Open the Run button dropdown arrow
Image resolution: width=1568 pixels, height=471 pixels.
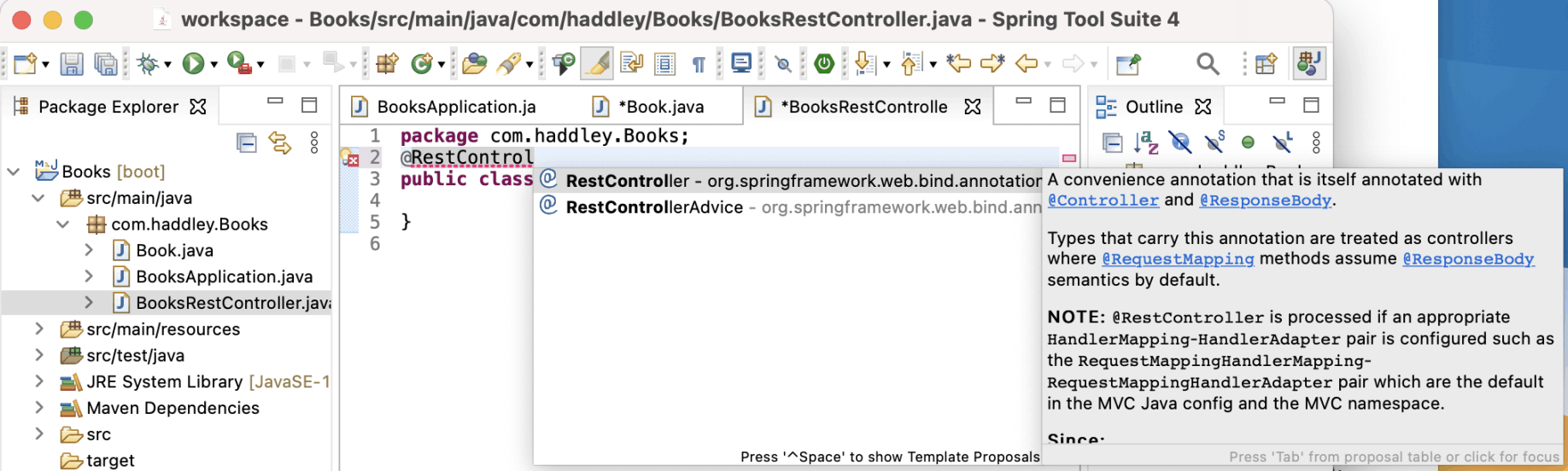point(214,64)
